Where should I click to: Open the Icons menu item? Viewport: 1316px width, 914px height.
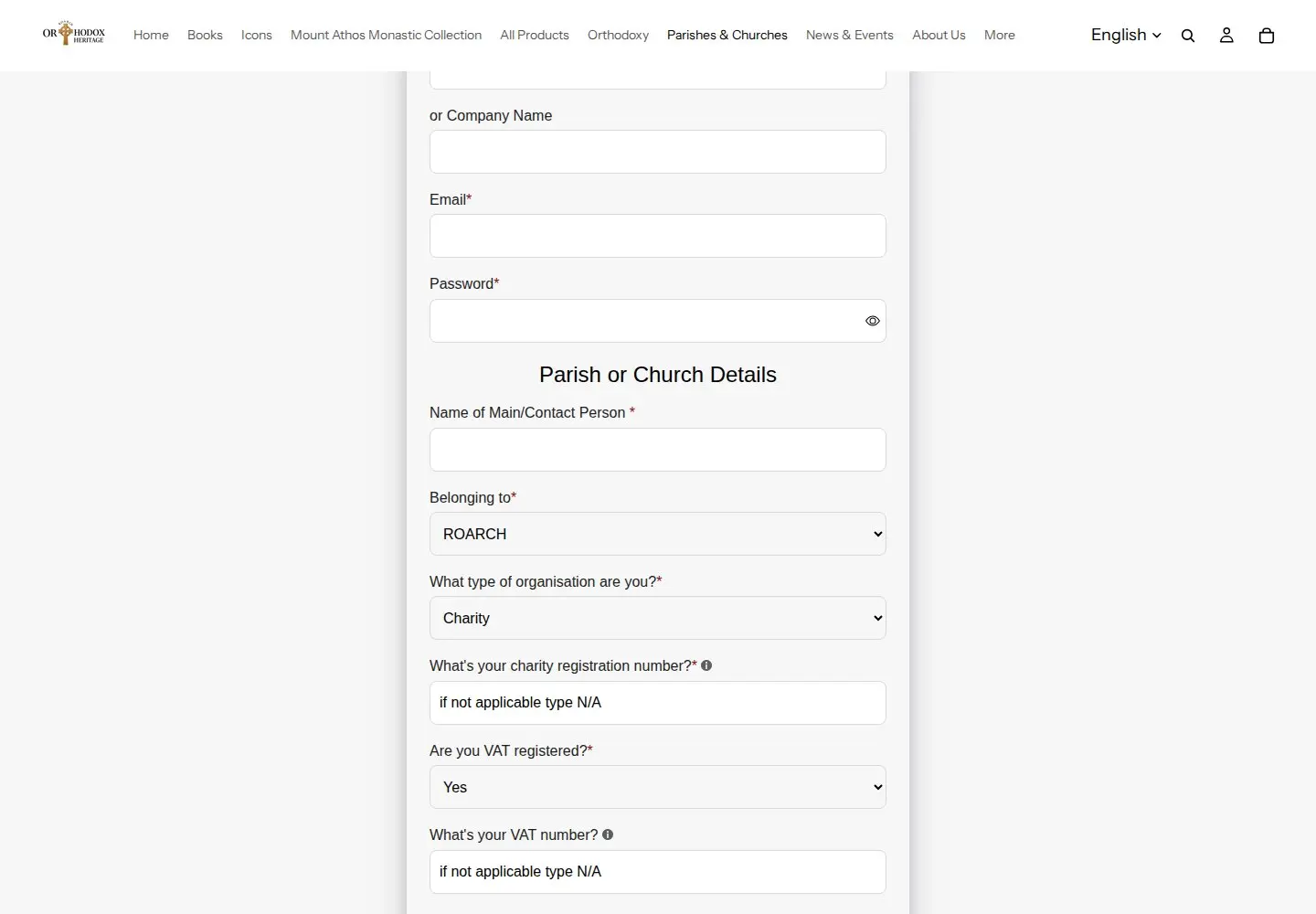[257, 35]
